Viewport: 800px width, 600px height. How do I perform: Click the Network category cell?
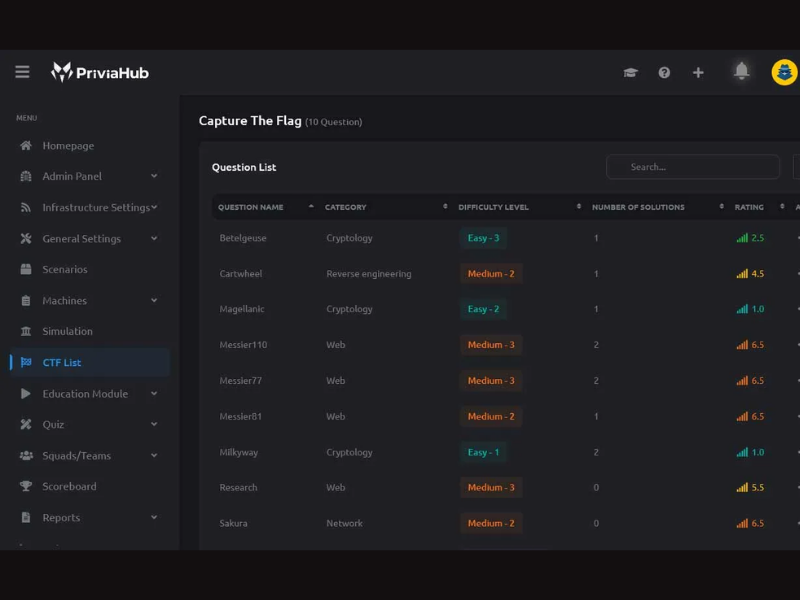[344, 523]
